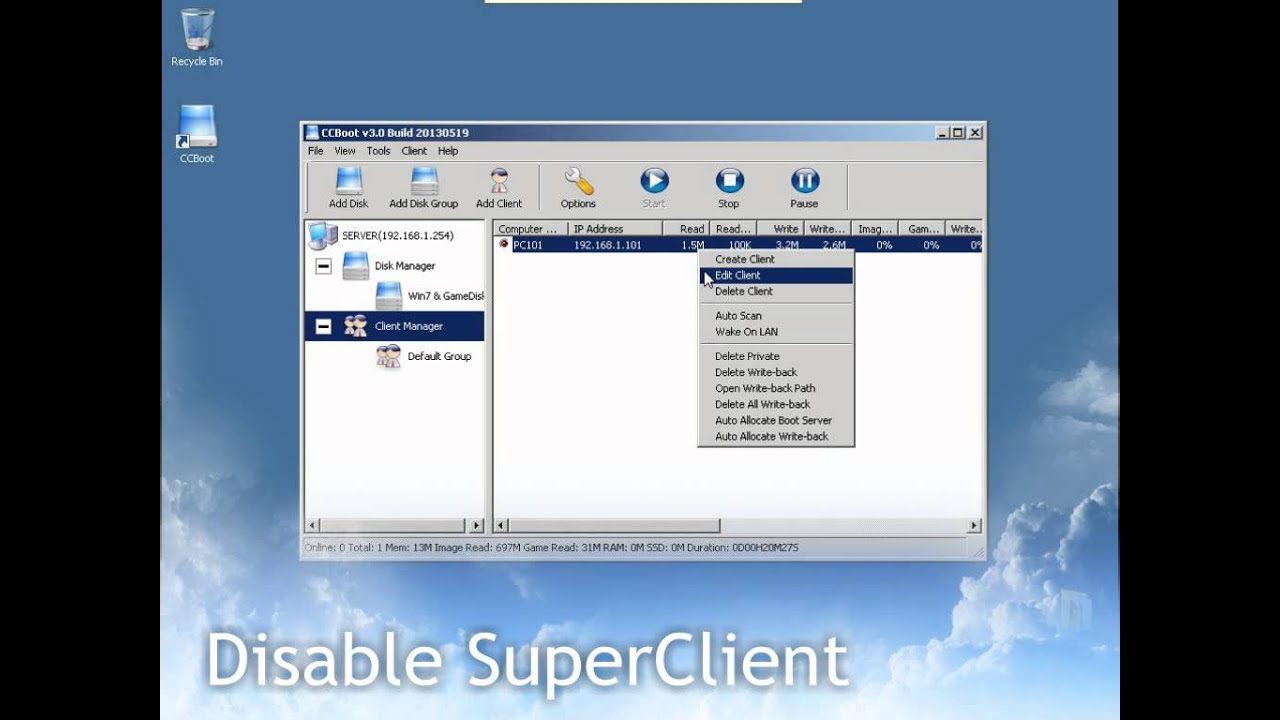The height and width of the screenshot is (720, 1280).
Task: Click the PC101 red status icon
Action: pos(504,244)
